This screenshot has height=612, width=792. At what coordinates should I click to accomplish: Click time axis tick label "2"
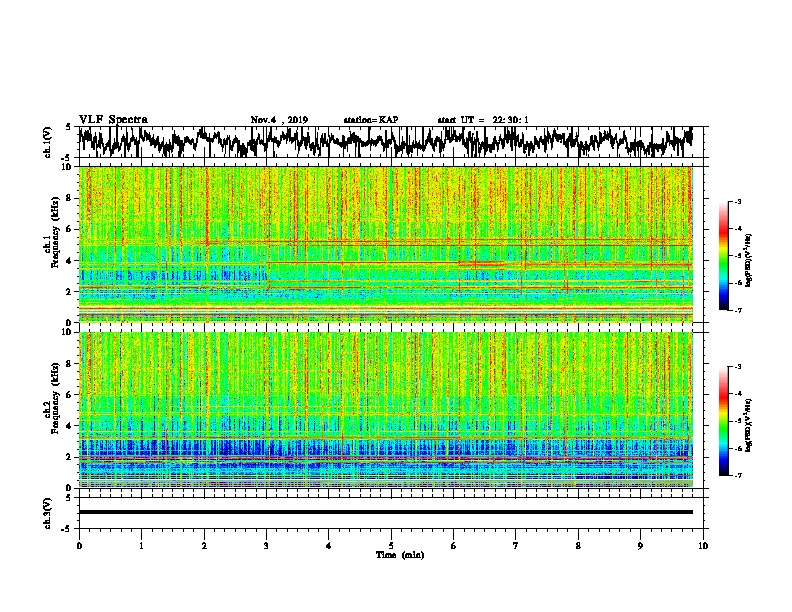point(204,546)
